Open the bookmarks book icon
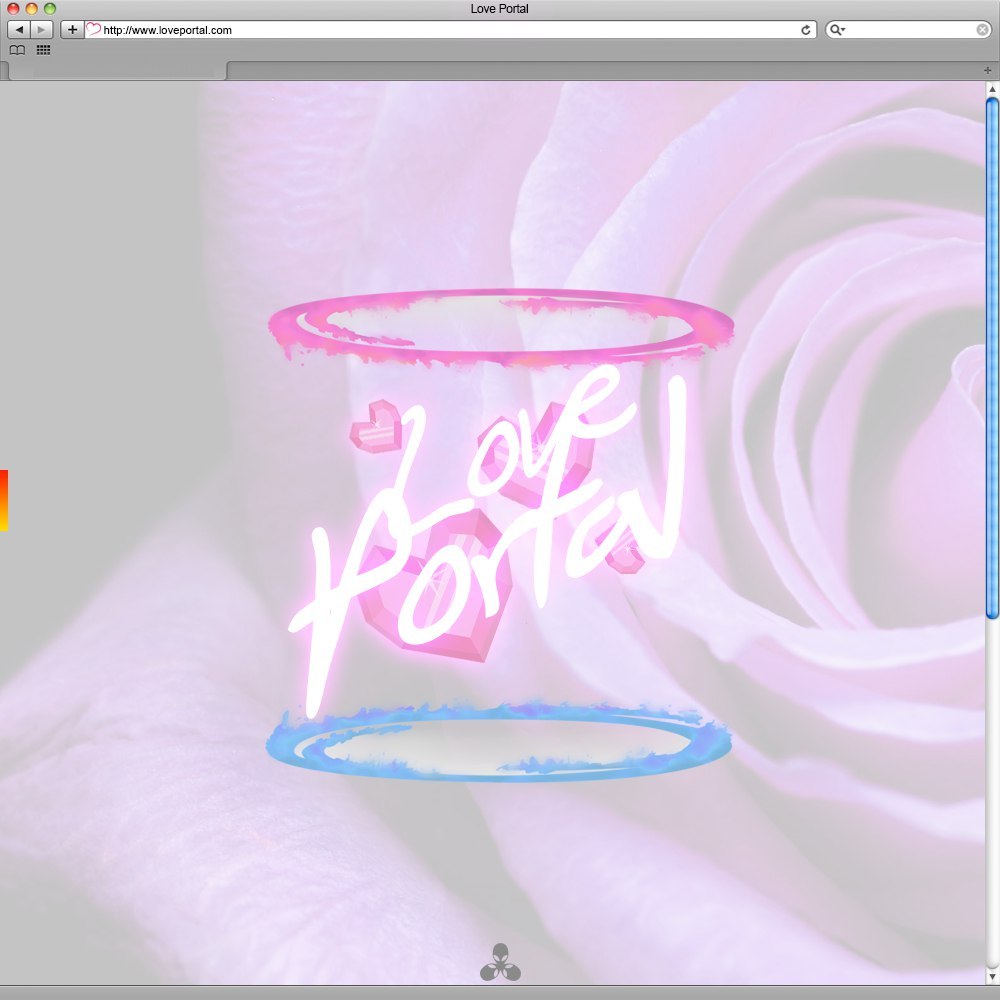Image resolution: width=1000 pixels, height=1000 pixels. point(17,50)
